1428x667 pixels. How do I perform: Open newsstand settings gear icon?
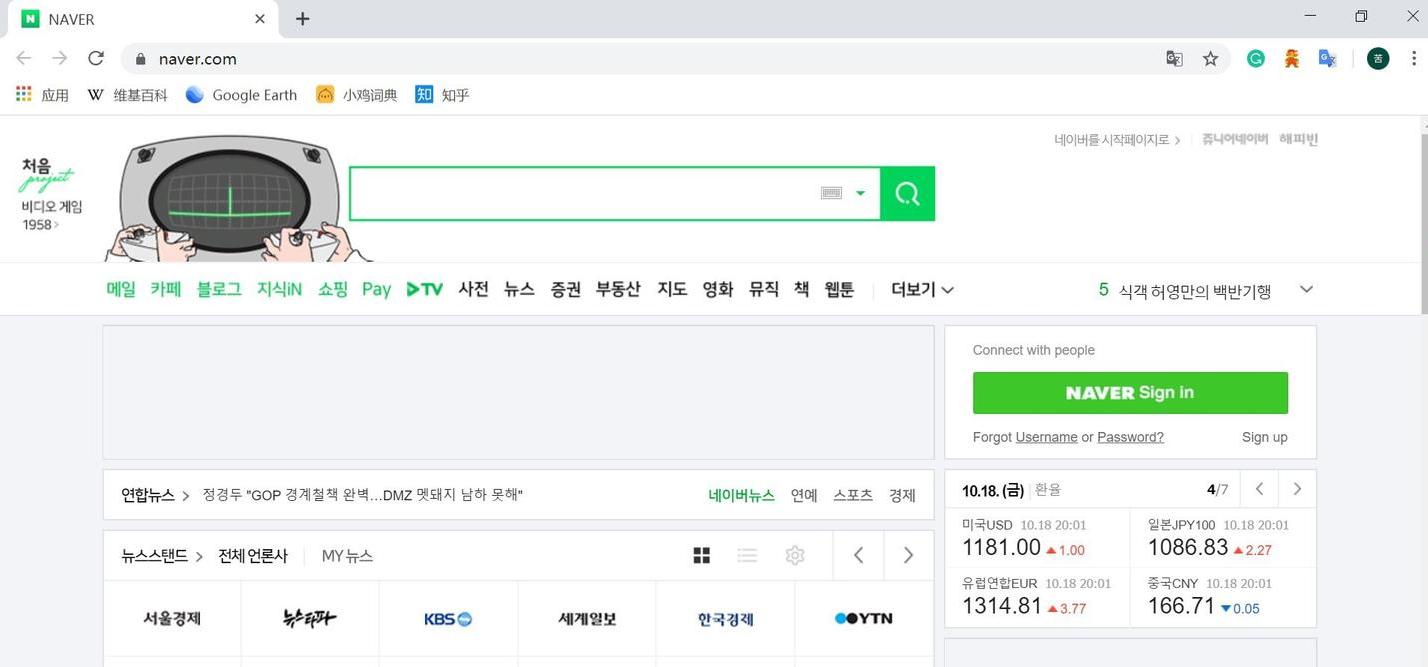click(x=795, y=555)
